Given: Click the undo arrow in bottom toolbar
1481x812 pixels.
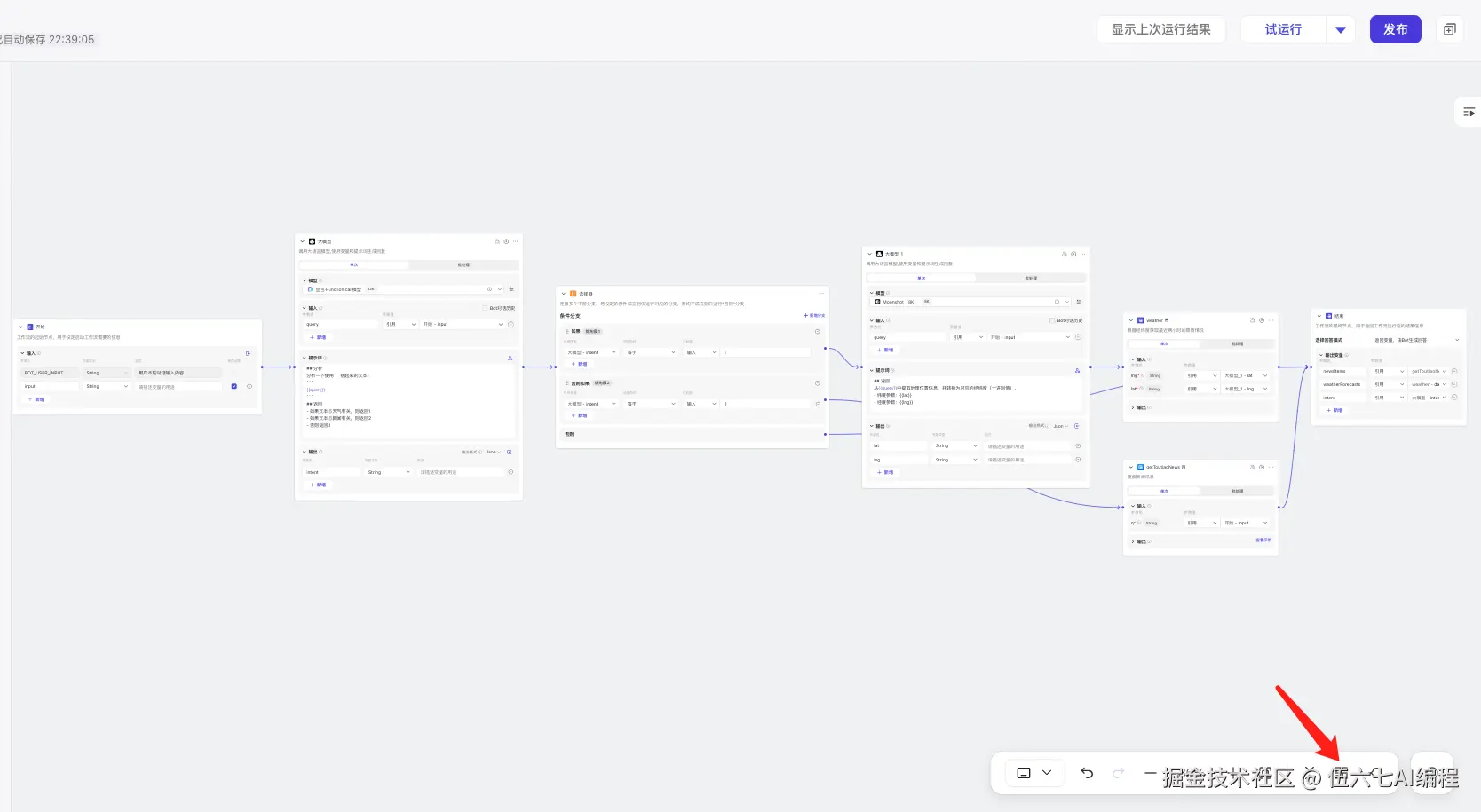Looking at the screenshot, I should [1087, 773].
